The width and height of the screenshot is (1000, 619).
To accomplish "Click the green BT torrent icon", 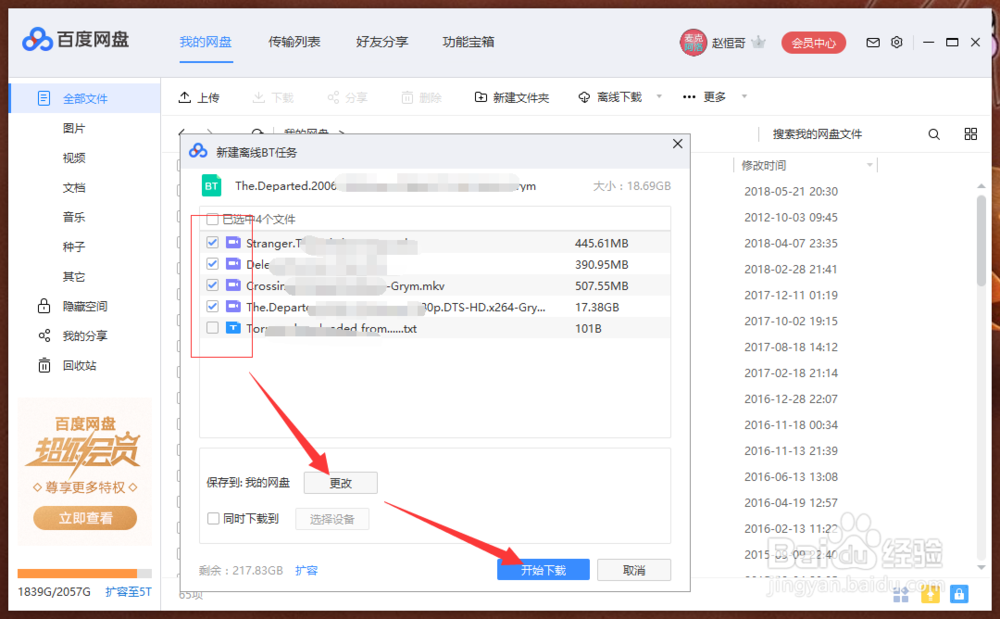I will coord(212,186).
